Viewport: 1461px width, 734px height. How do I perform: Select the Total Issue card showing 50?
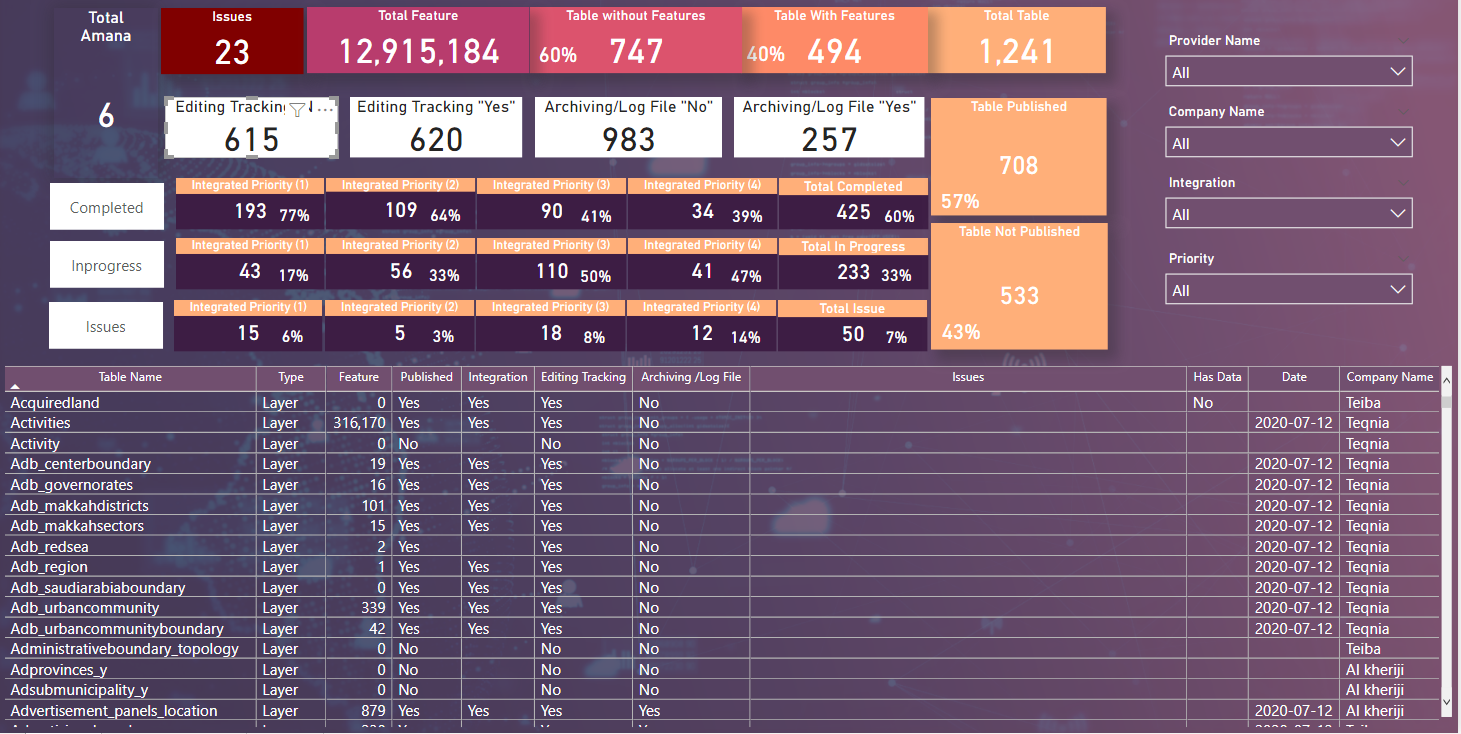pyautogui.click(x=852, y=326)
